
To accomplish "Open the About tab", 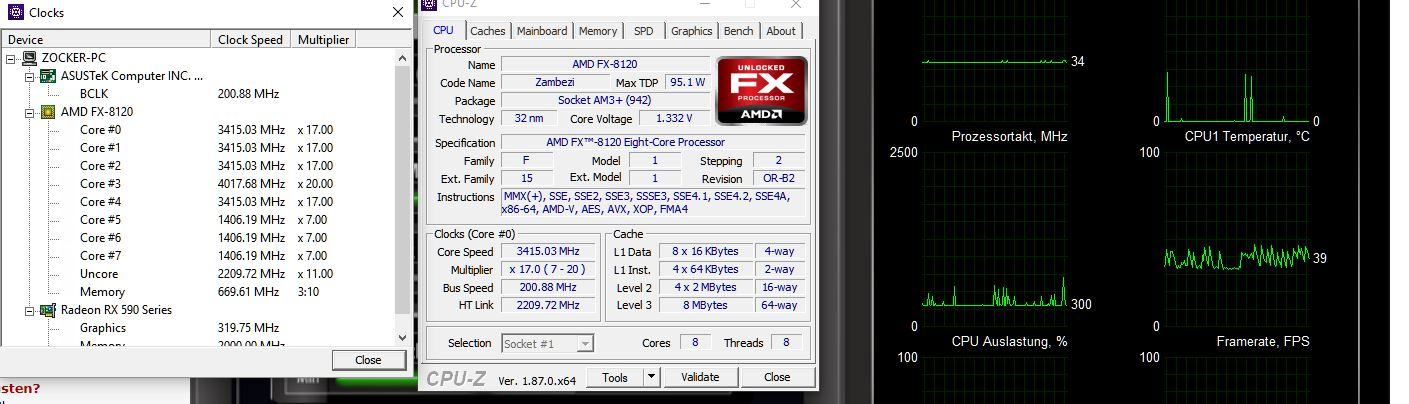I will [x=781, y=31].
